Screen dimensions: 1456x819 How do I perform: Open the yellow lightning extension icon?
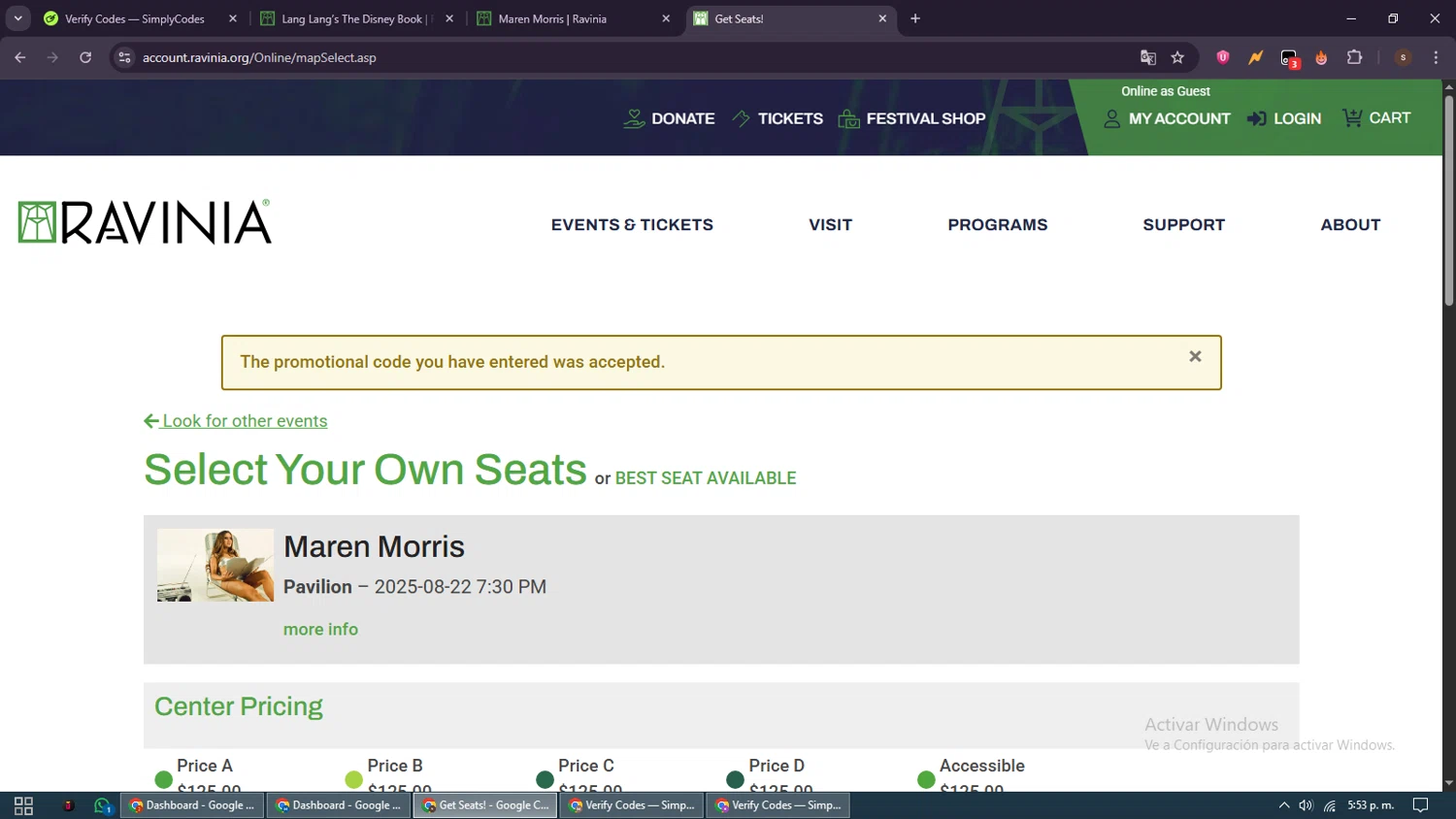pos(1256,57)
